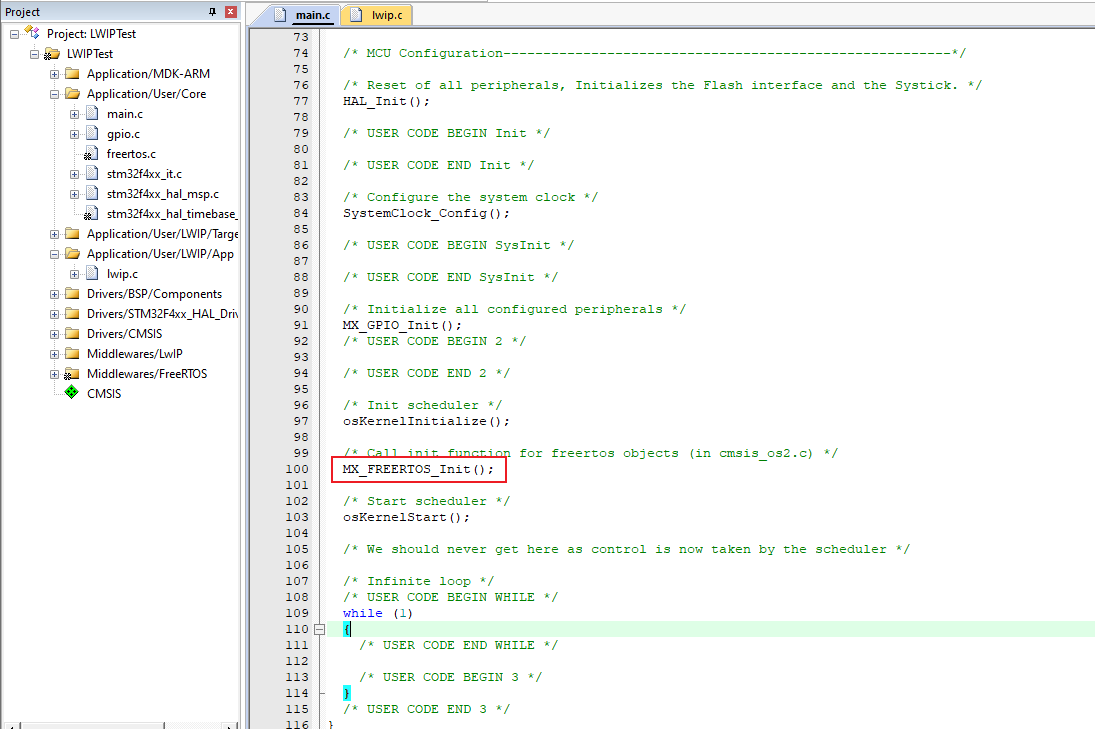Select the CMSIS green component icon

pyautogui.click(x=70, y=393)
